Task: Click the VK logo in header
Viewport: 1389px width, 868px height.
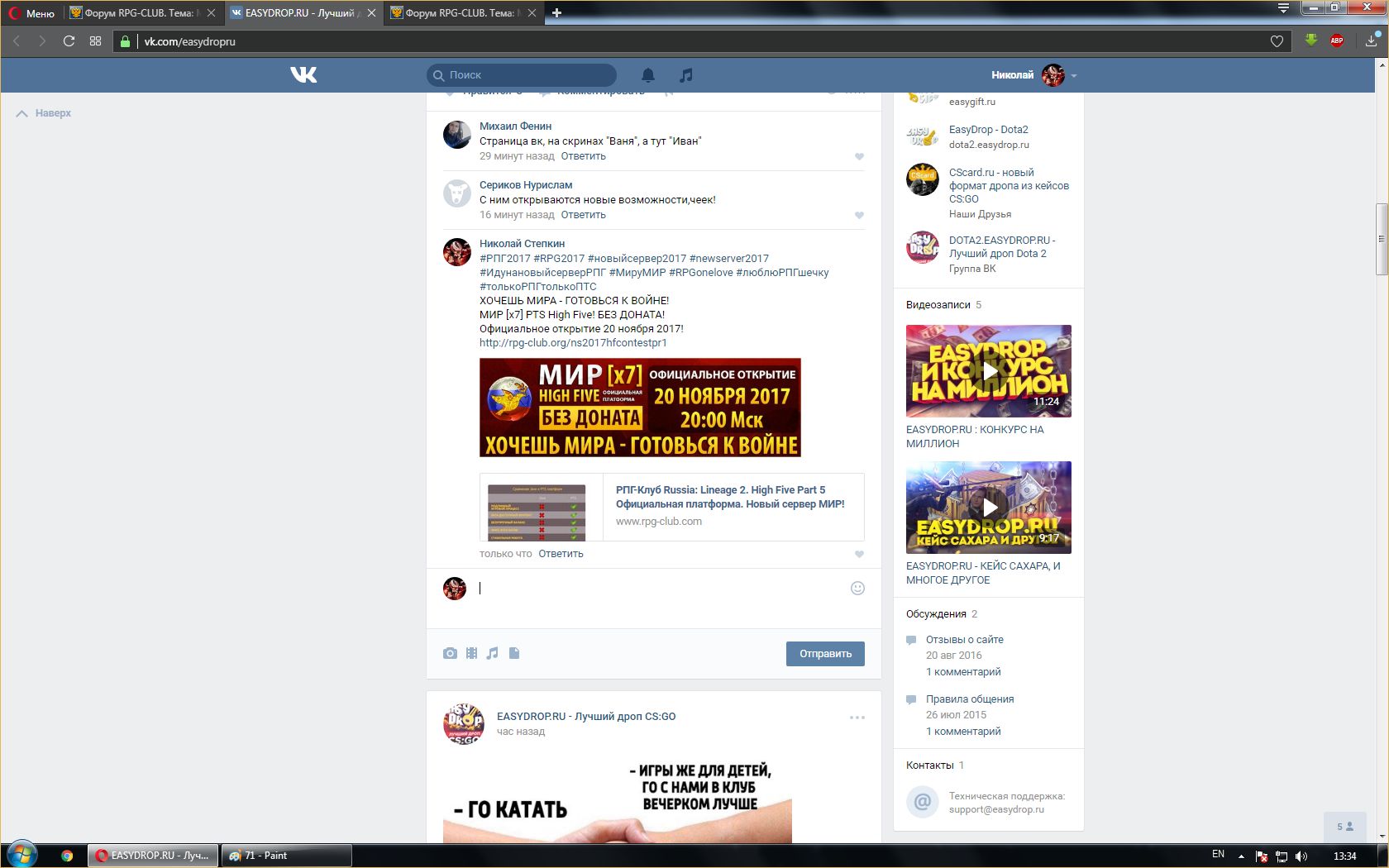Action: 303,75
